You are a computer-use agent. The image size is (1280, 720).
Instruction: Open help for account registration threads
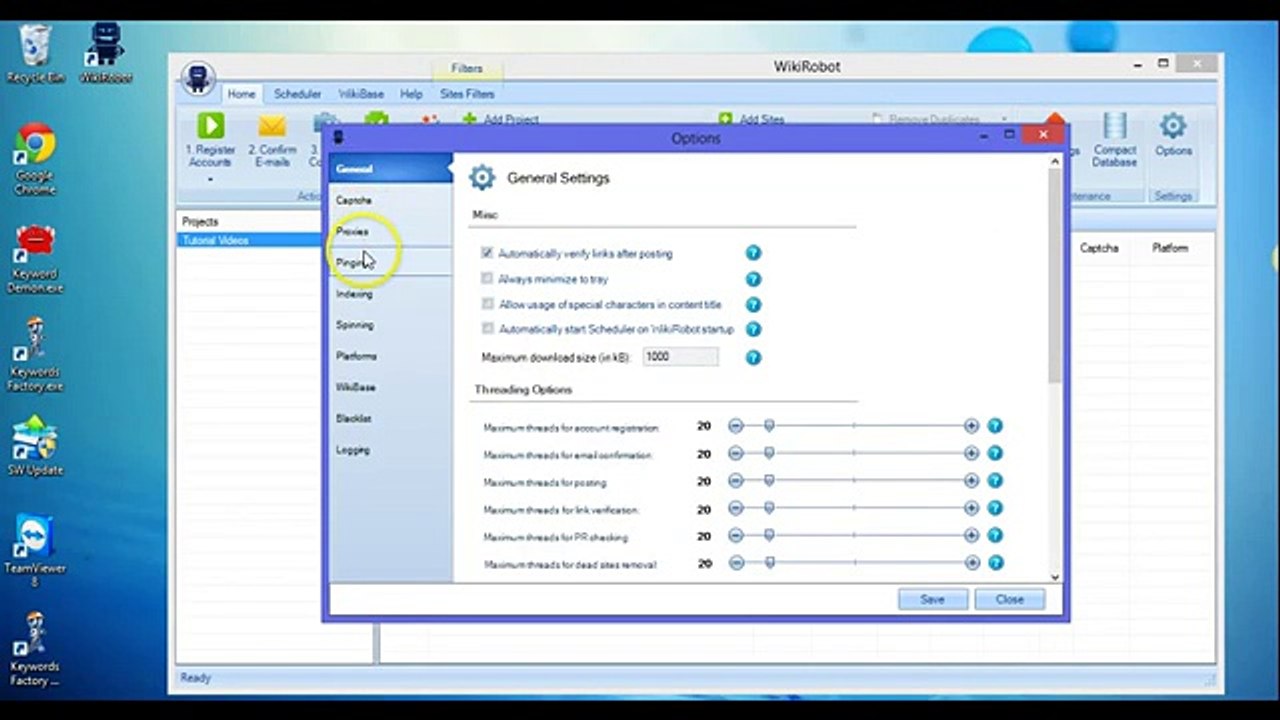click(995, 426)
